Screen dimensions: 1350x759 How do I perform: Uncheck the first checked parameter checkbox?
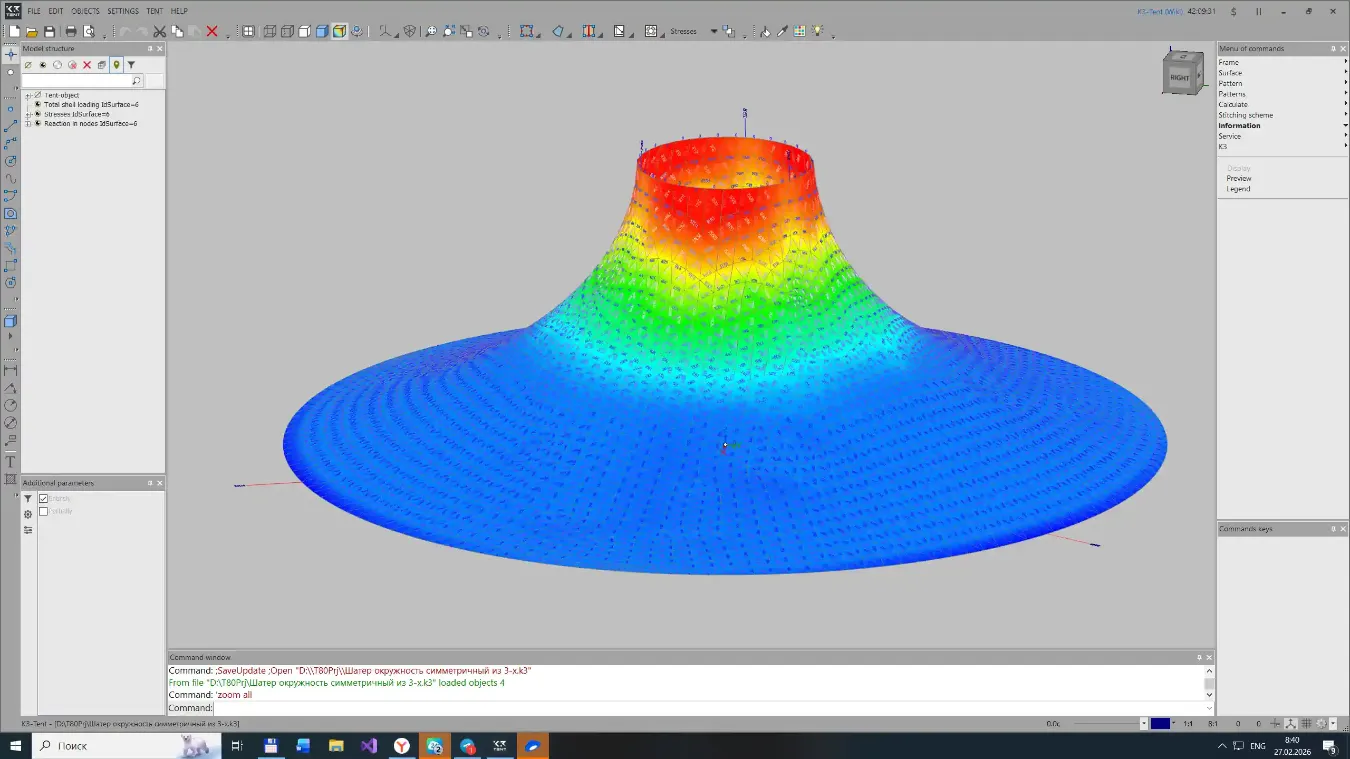44,499
